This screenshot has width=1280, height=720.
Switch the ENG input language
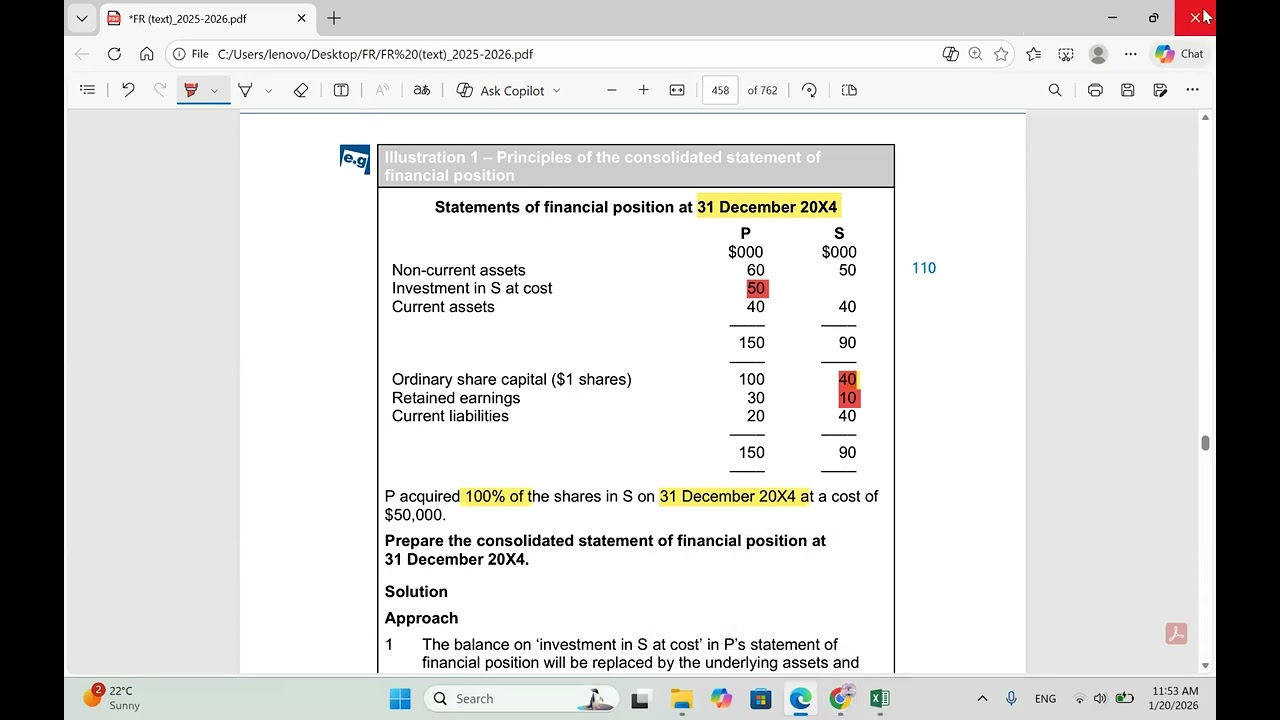tap(1045, 698)
